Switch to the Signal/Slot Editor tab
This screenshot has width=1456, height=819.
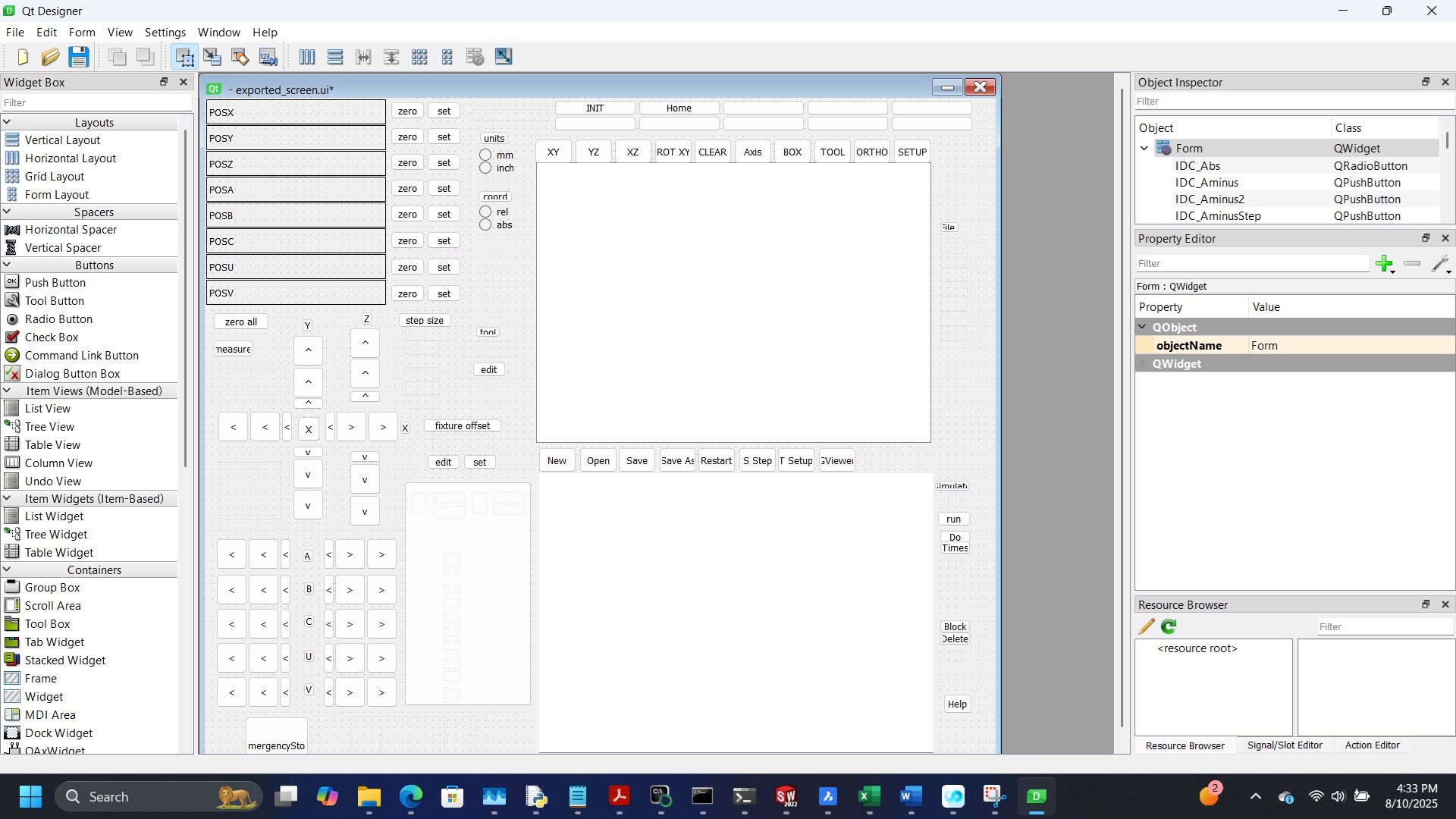(1284, 745)
